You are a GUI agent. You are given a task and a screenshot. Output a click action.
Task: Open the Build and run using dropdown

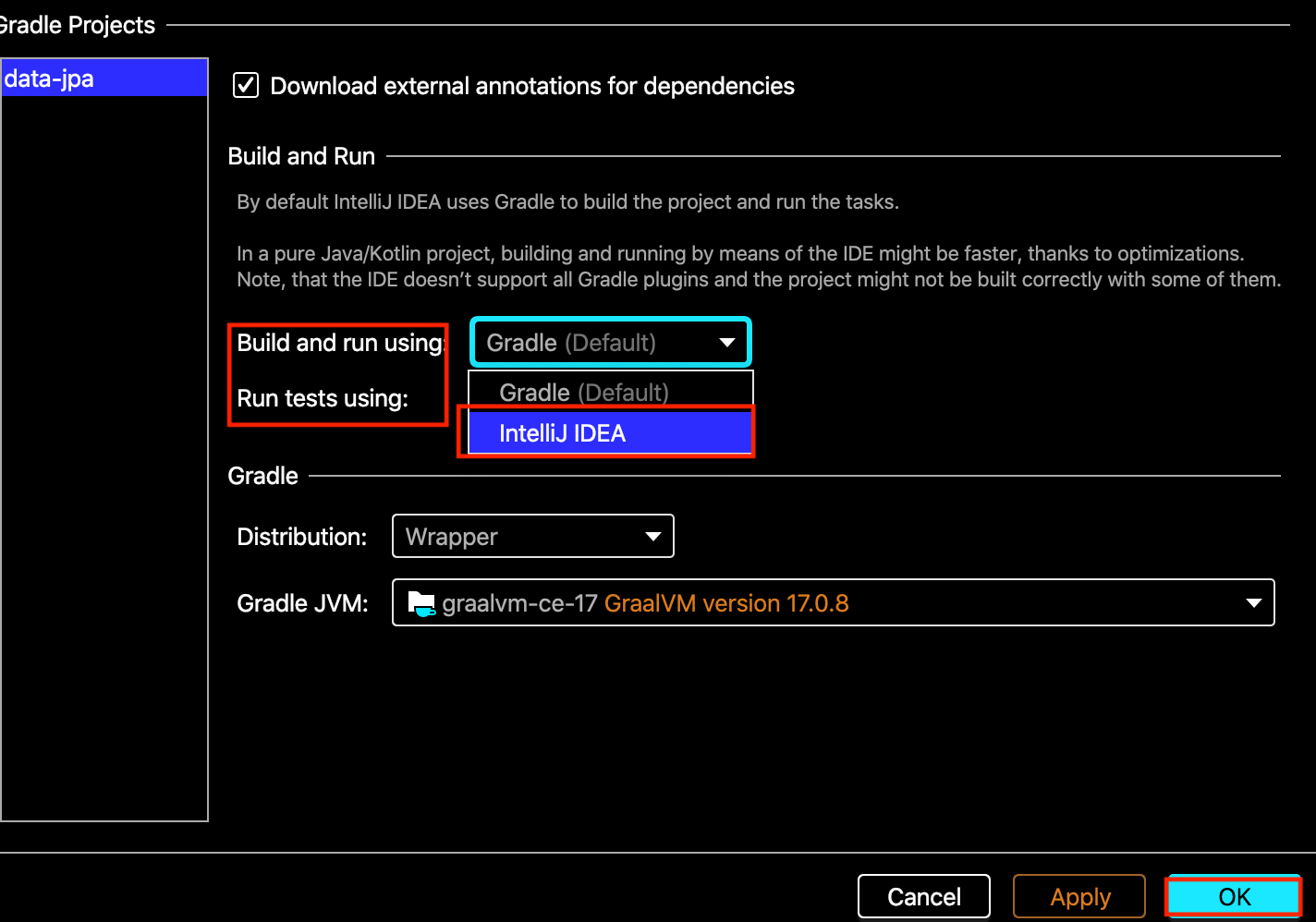pyautogui.click(x=611, y=343)
